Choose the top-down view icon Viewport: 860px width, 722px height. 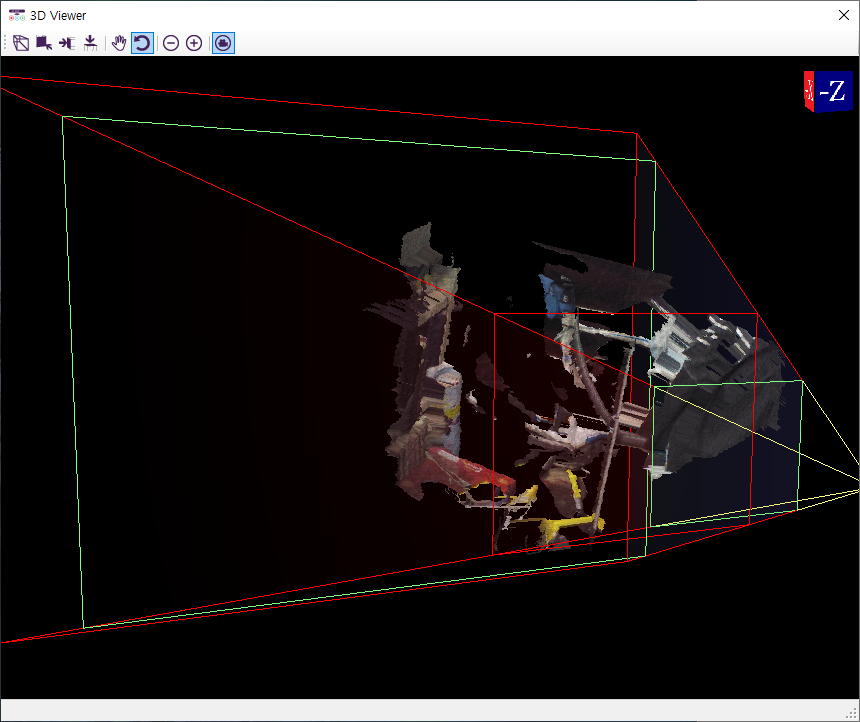click(90, 43)
